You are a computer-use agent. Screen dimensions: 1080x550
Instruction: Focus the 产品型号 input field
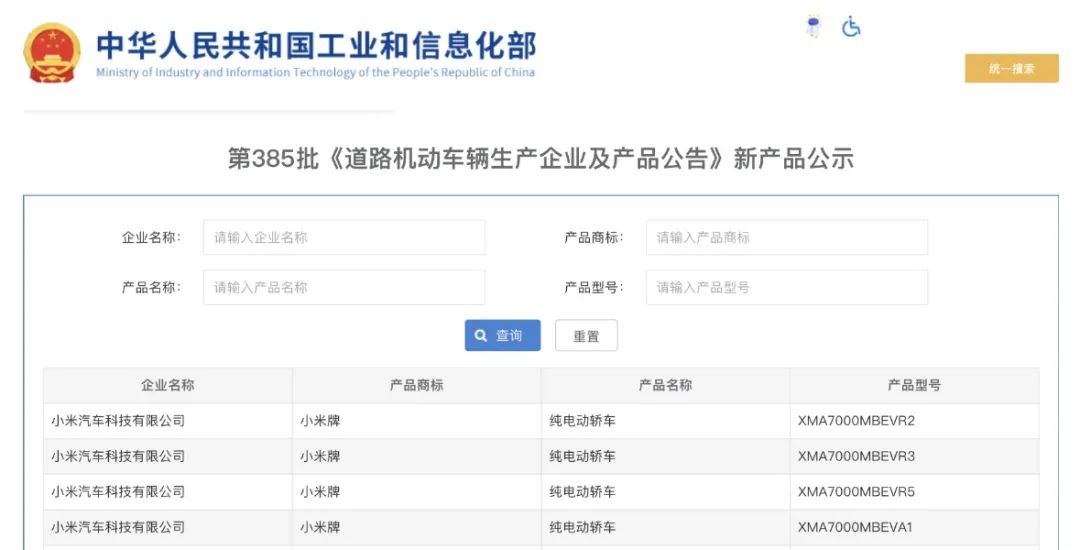point(787,287)
